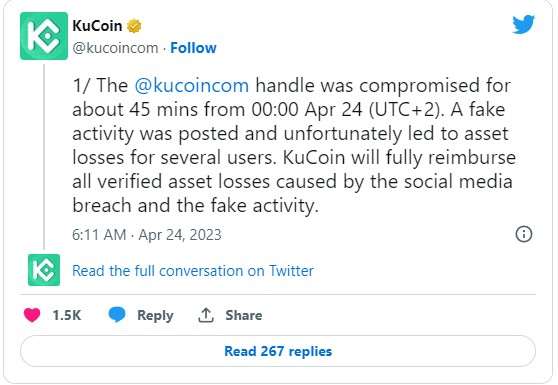558x385 pixels.
Task: Click the 1.5K likes count
Action: (x=67, y=315)
